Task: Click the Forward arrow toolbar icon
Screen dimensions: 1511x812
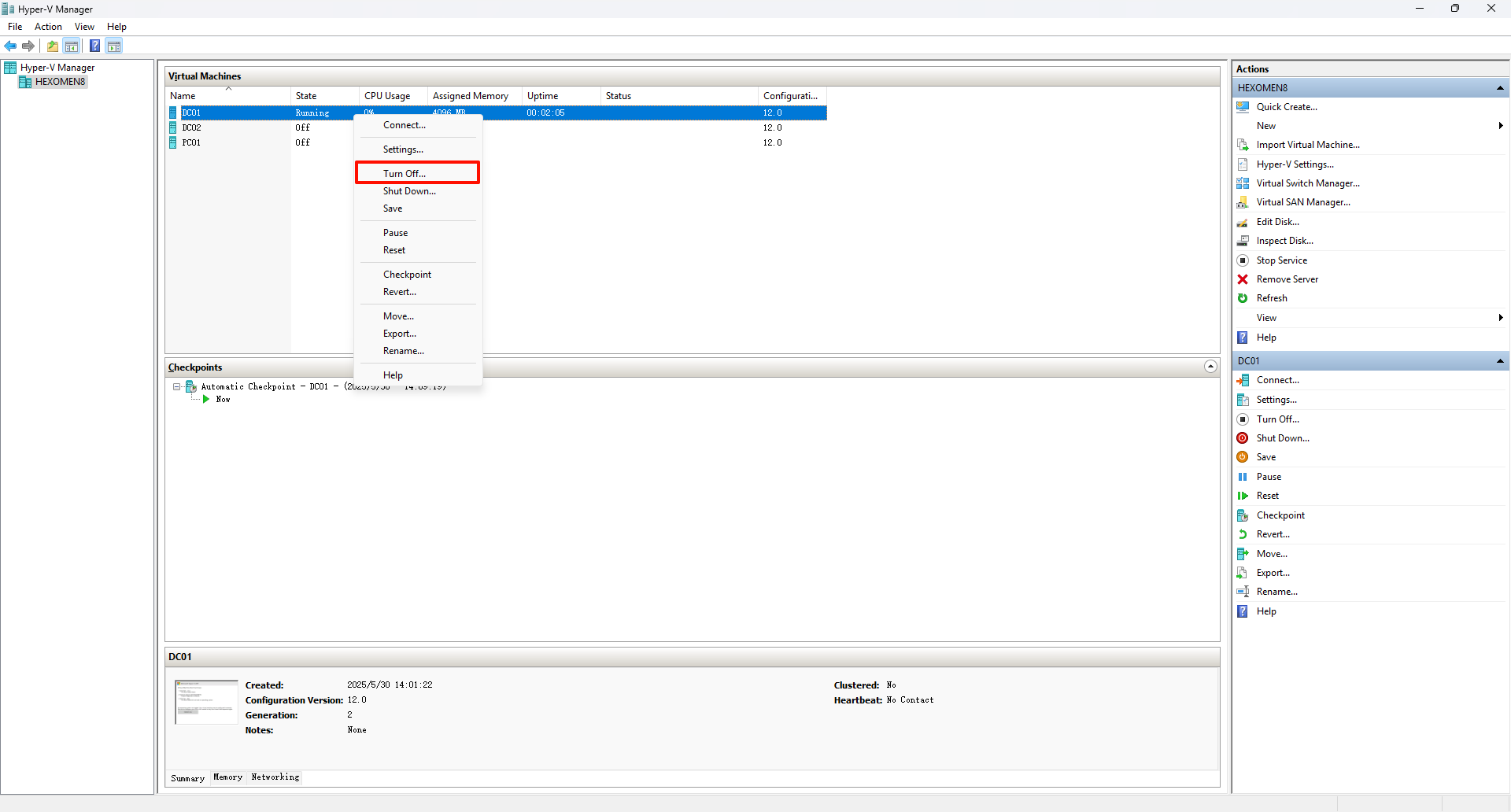Action: [x=28, y=46]
